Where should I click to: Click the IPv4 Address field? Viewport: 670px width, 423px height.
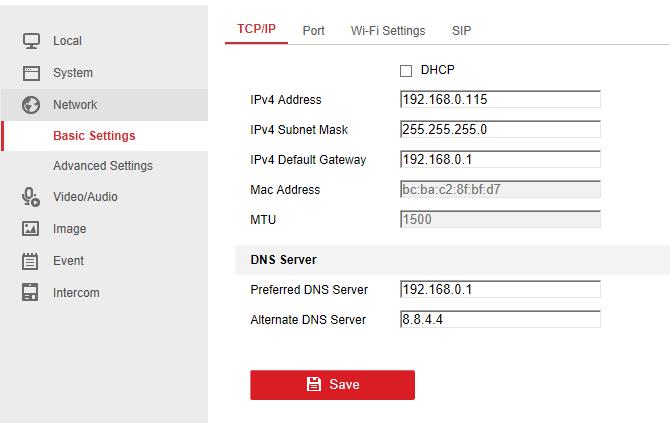pos(500,100)
